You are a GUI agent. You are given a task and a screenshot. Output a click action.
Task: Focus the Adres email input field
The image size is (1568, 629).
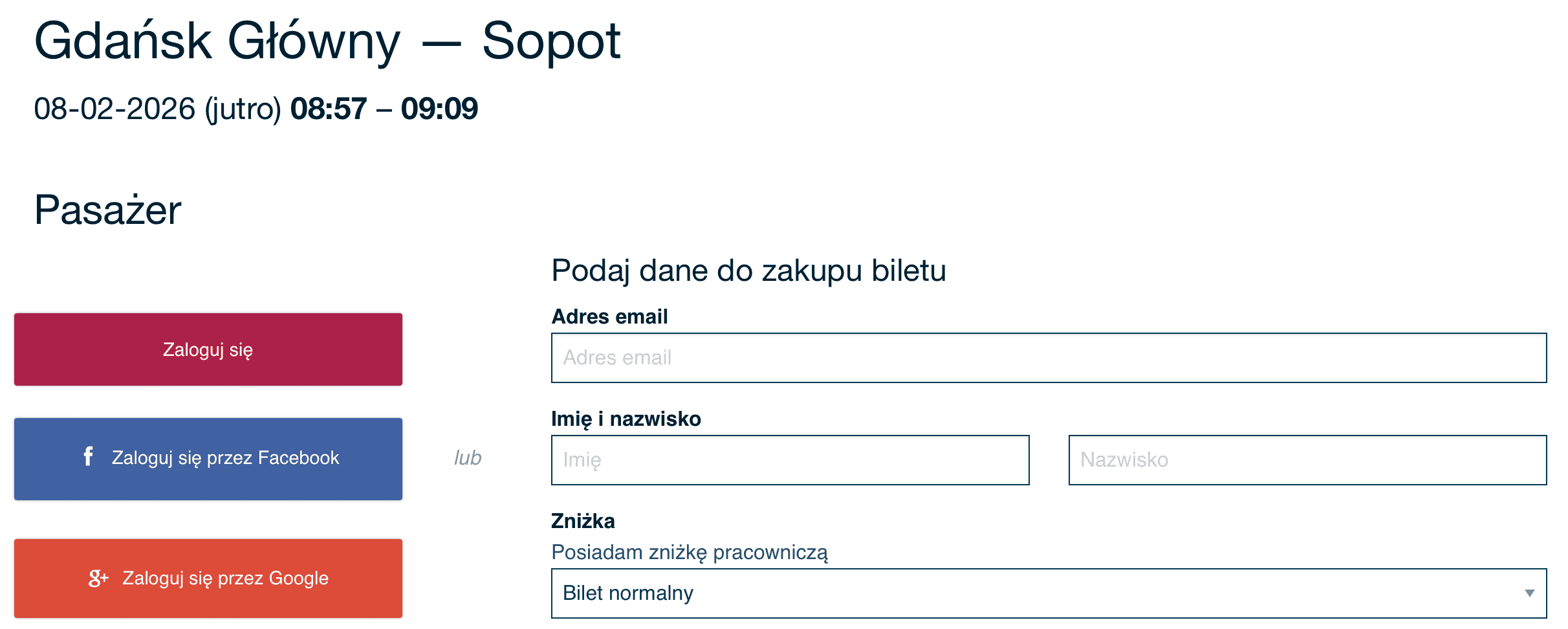(1048, 358)
